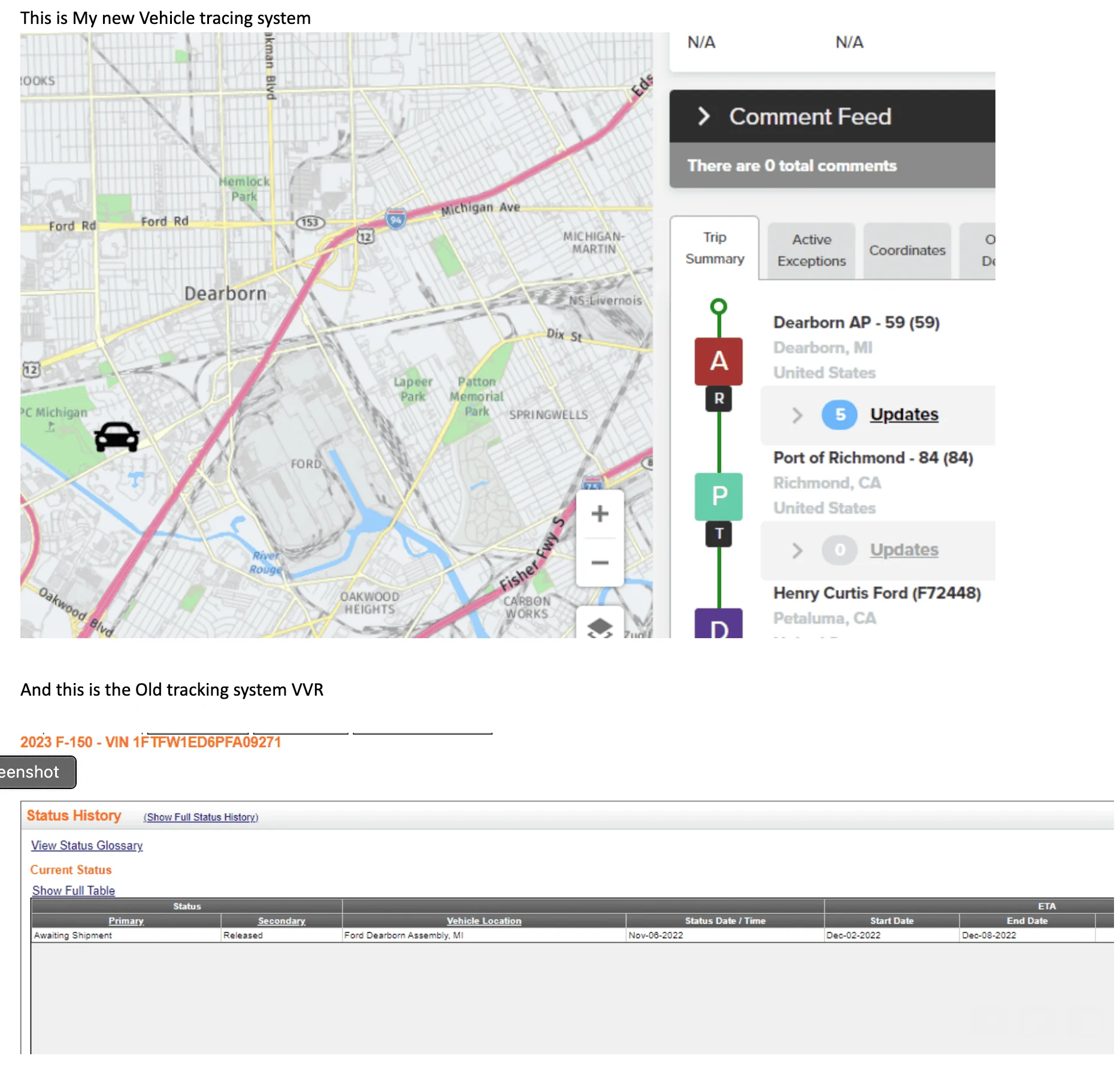Expand Port of Richmond updates chevron

(x=797, y=550)
